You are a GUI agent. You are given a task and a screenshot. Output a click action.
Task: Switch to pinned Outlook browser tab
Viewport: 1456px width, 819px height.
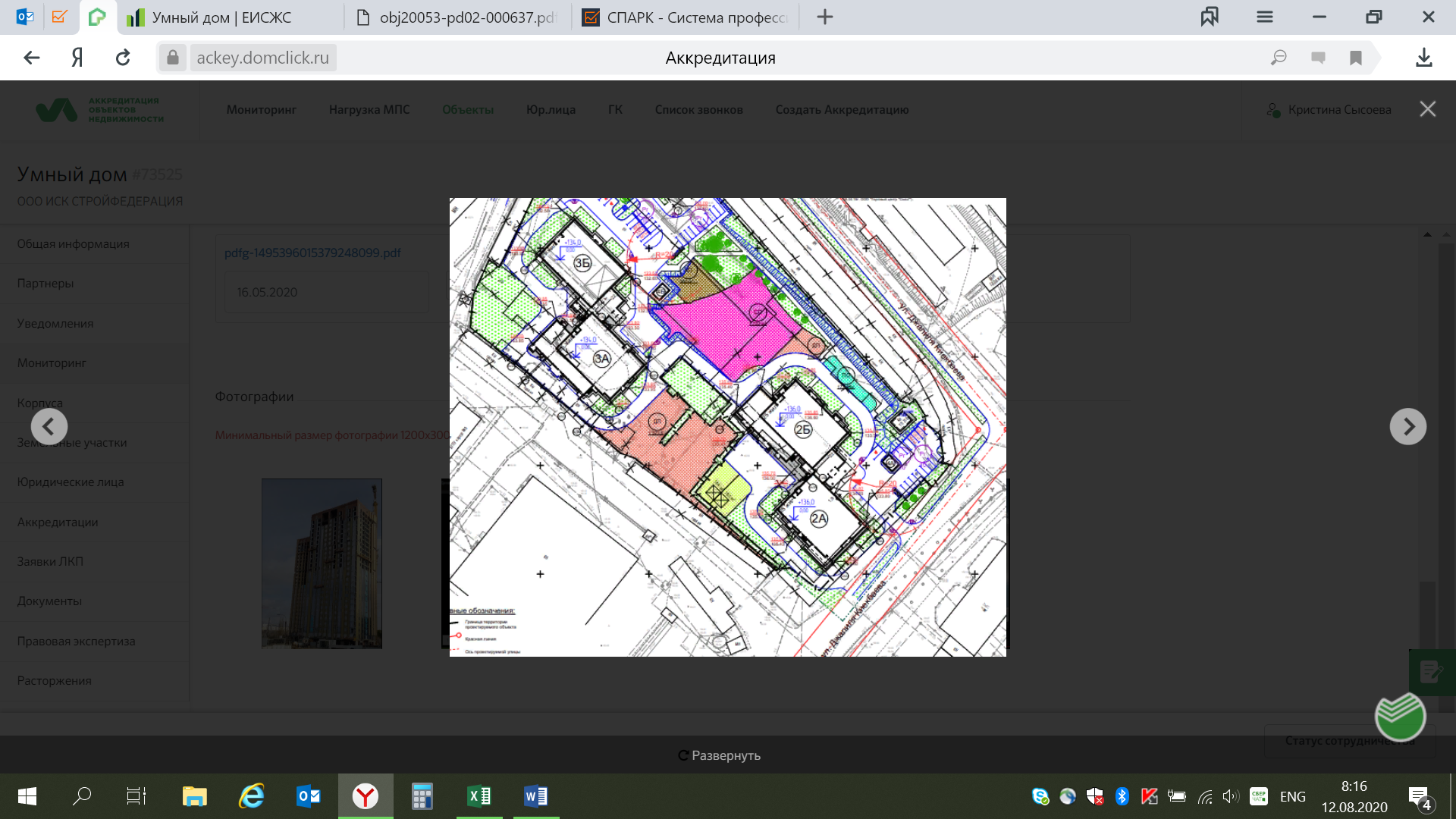[x=25, y=17]
